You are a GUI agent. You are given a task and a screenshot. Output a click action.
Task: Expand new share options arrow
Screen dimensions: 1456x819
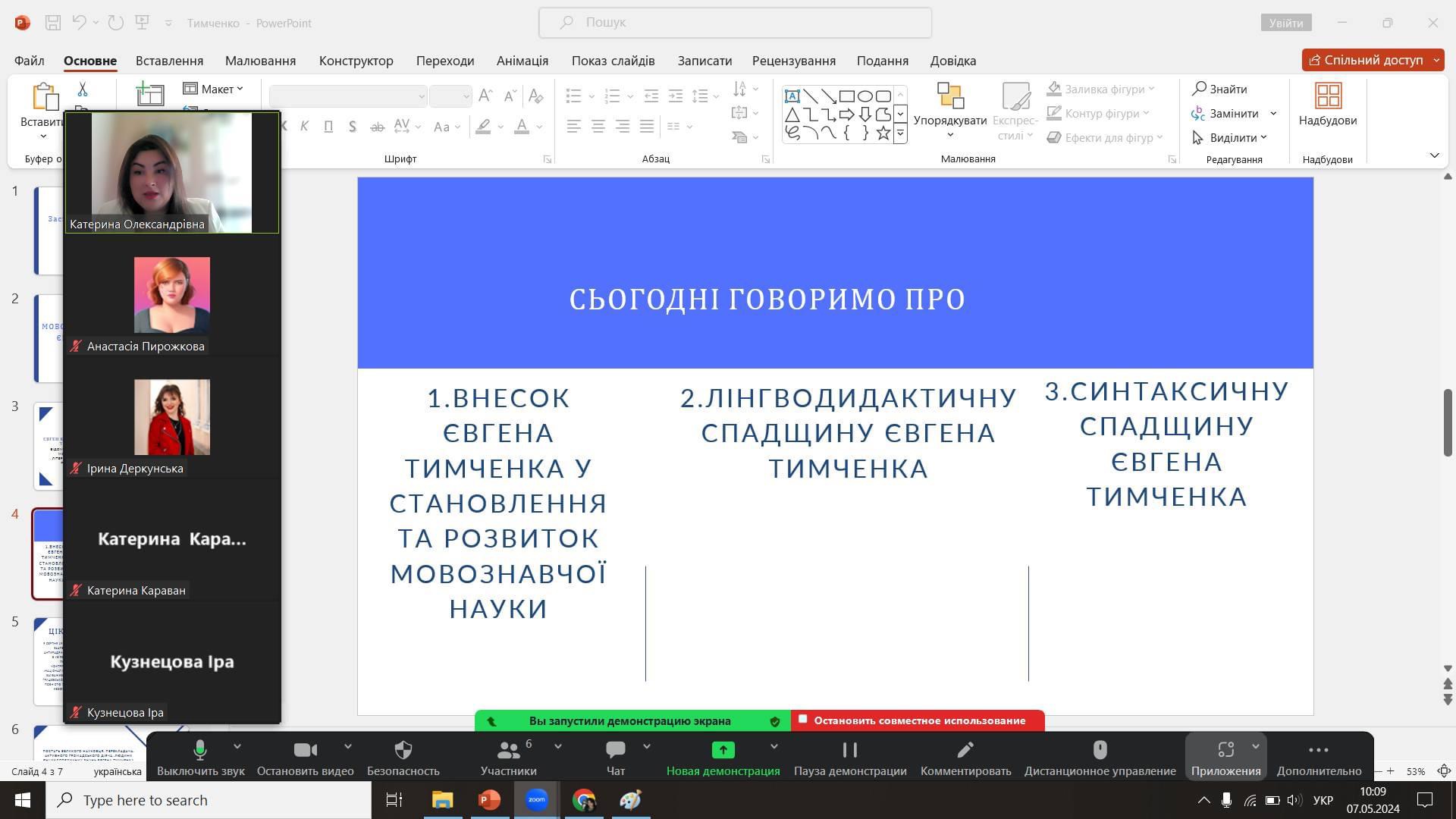click(x=774, y=747)
